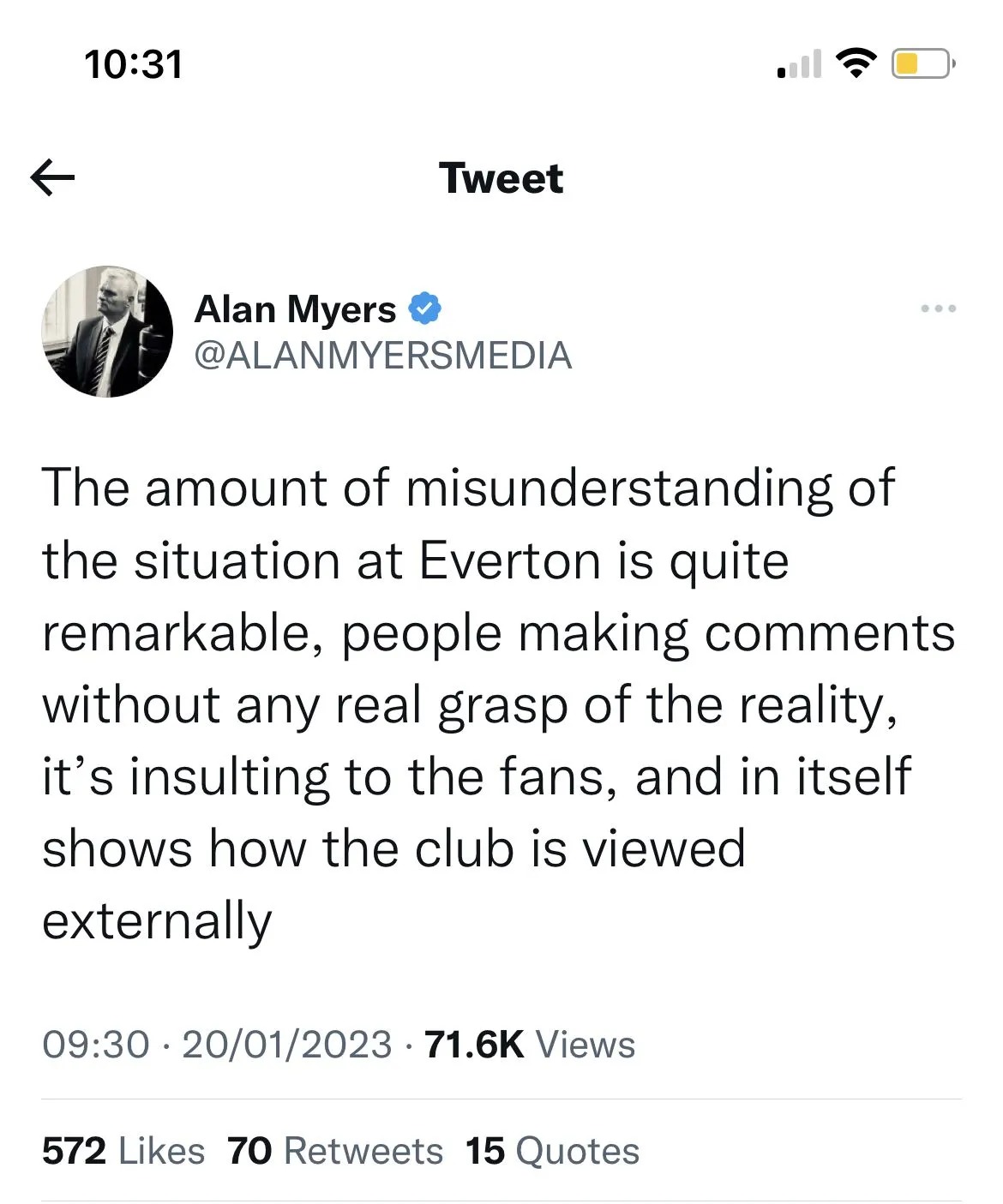Tap the word Everton in the tweet

point(509,562)
